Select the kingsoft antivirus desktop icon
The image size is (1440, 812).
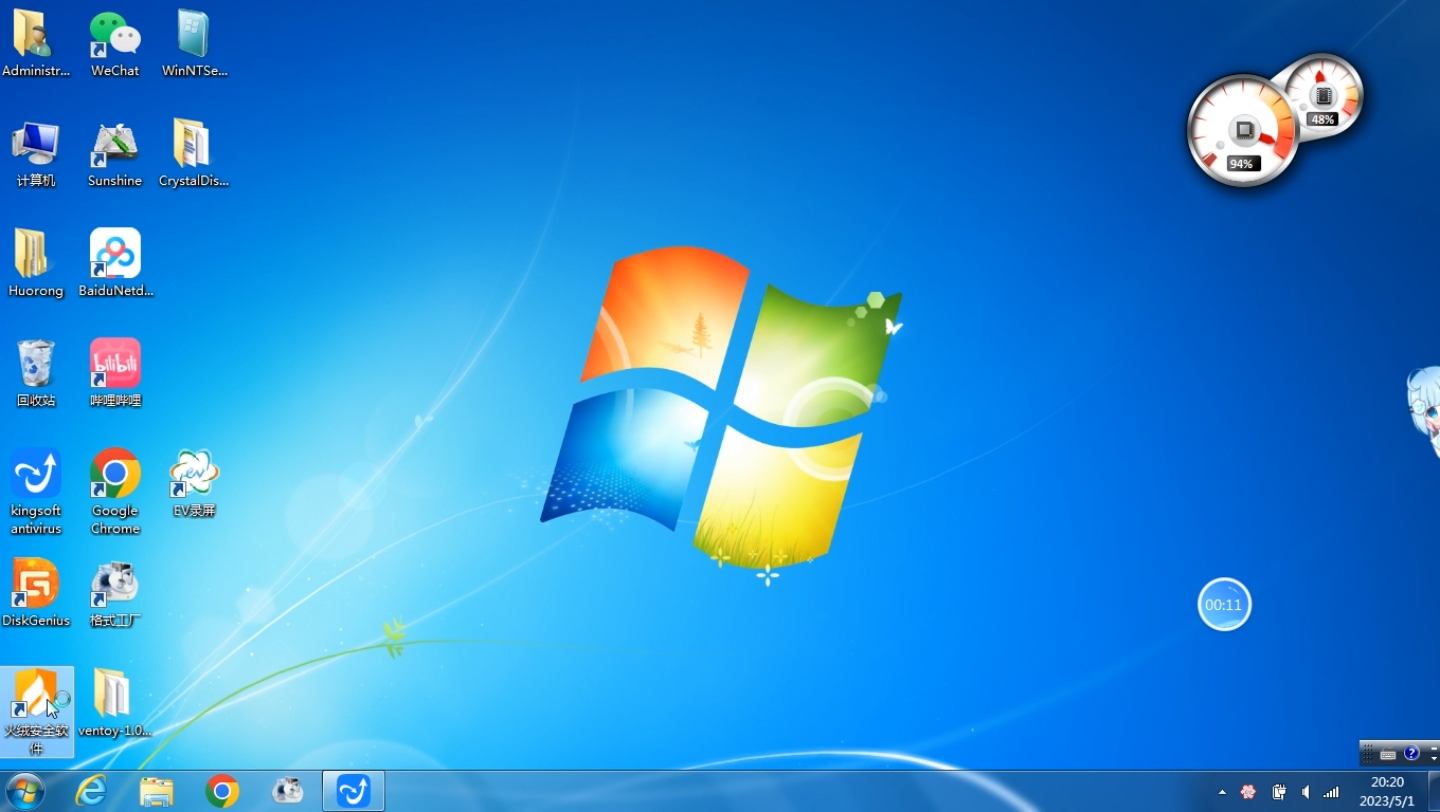click(x=35, y=492)
